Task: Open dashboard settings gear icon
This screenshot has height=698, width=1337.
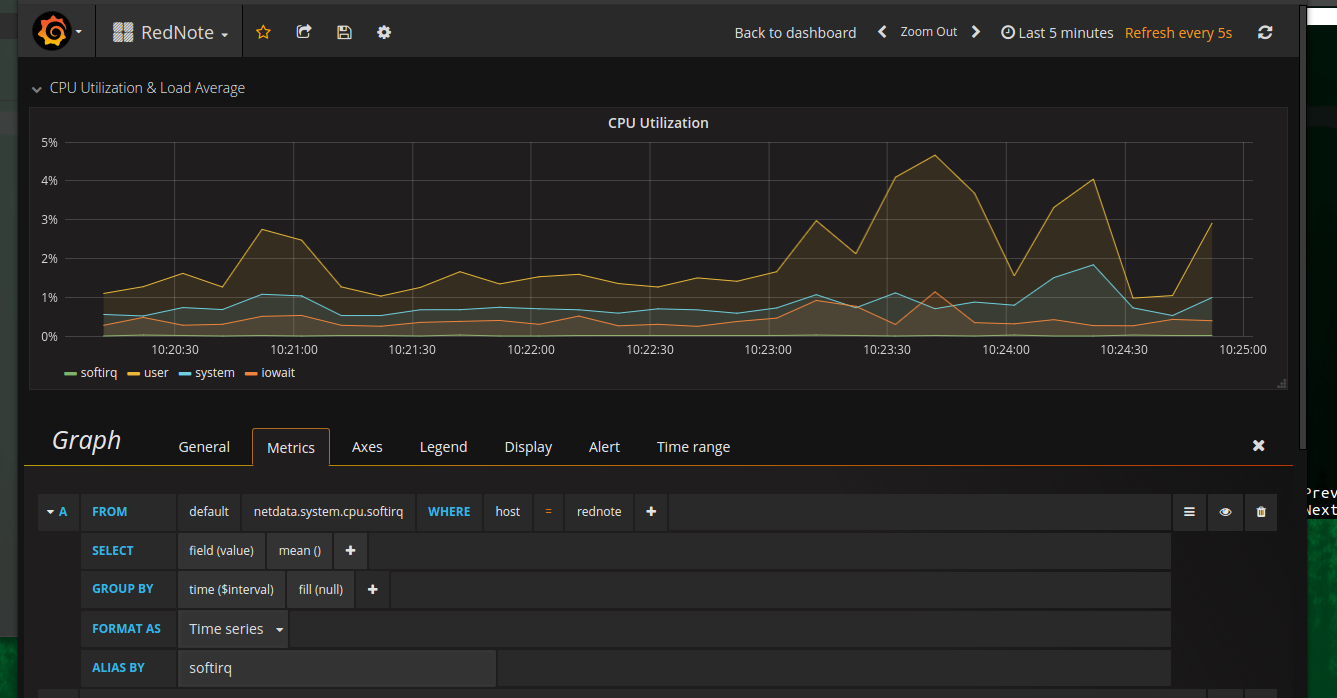Action: pyautogui.click(x=384, y=32)
